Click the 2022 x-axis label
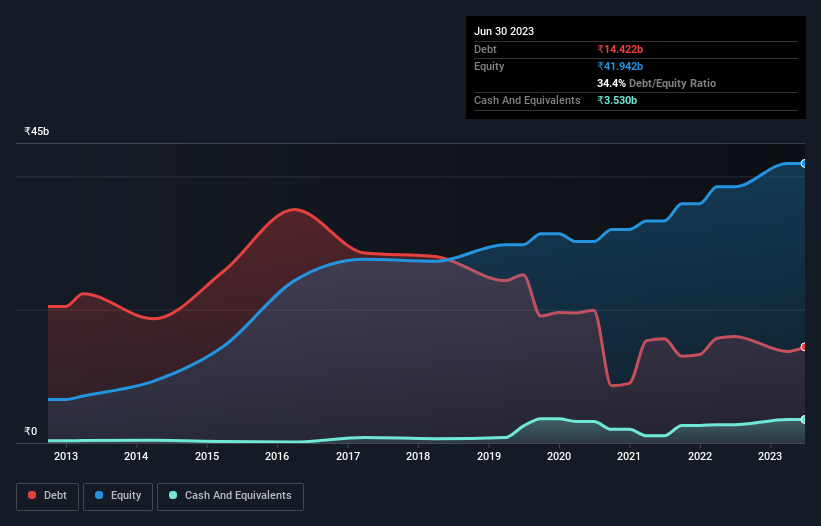821x526 pixels. (700, 456)
